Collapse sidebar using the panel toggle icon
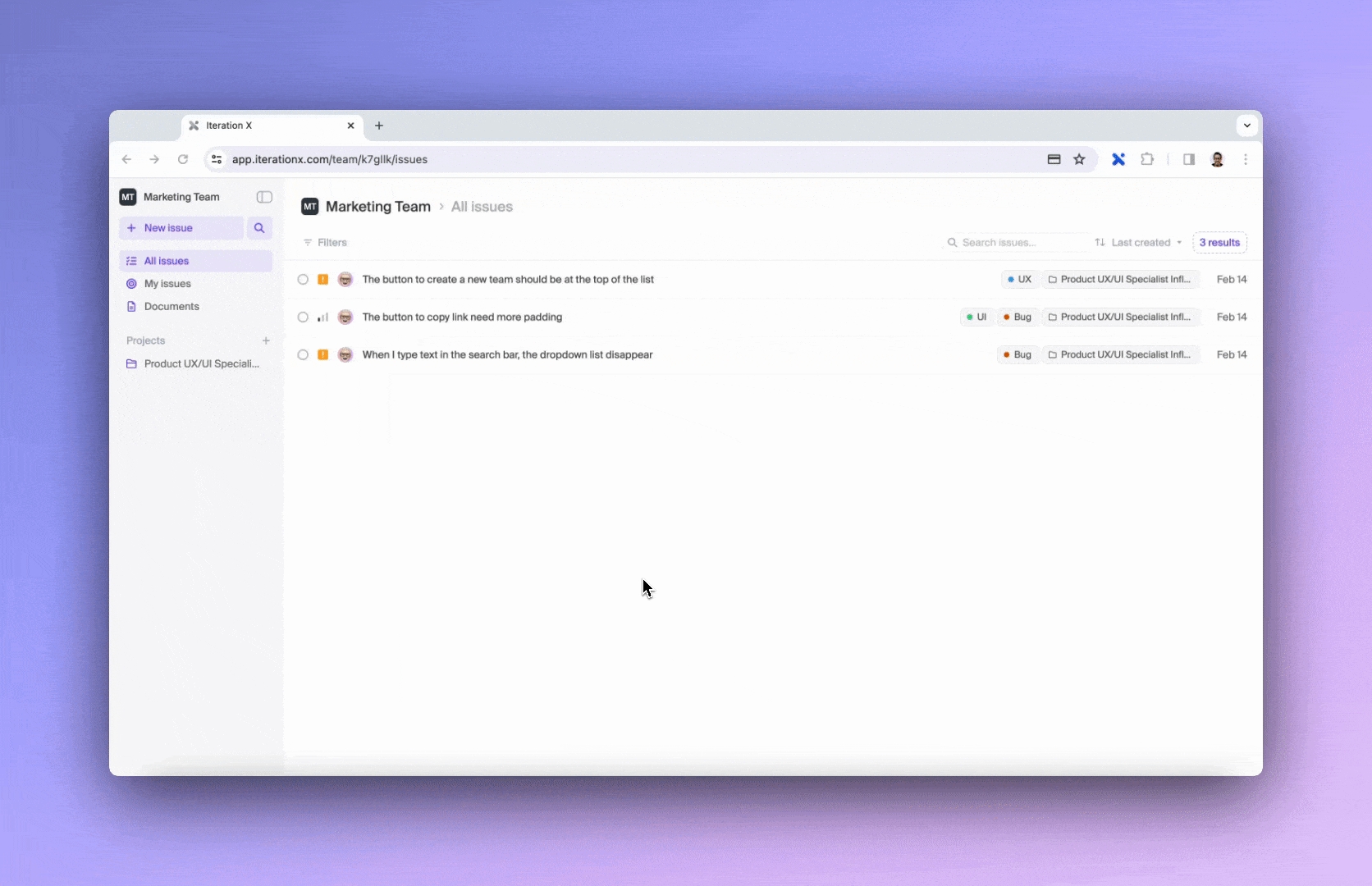This screenshot has width=1372, height=886. click(264, 197)
